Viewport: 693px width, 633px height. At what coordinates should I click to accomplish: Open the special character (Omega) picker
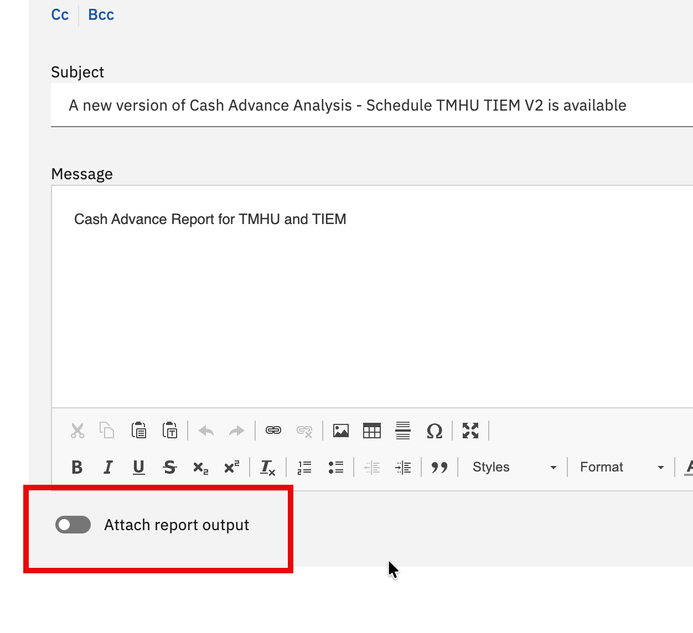tap(434, 430)
